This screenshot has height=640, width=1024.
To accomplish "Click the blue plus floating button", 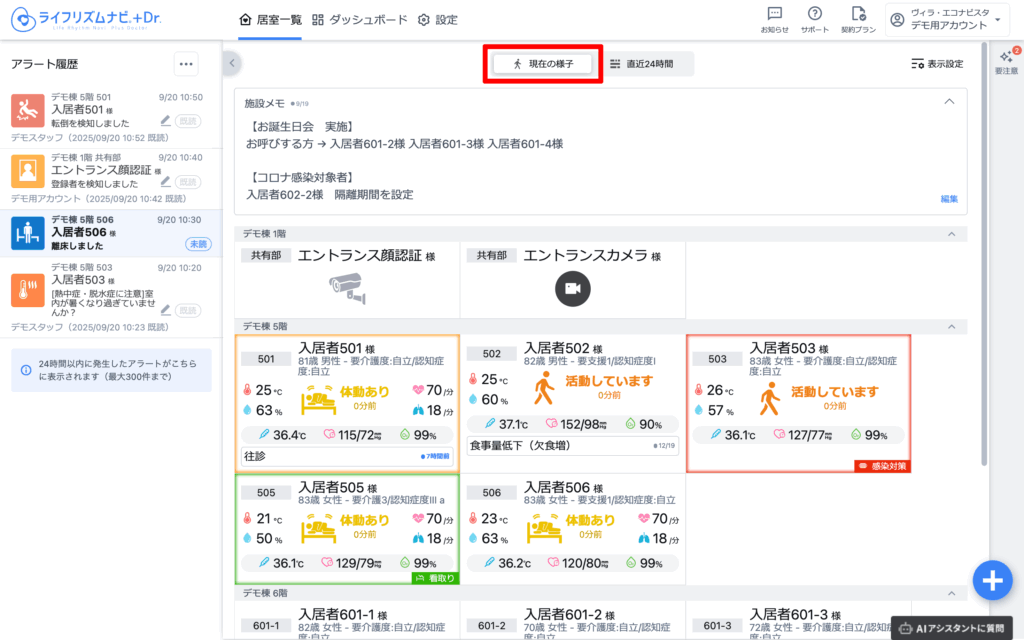I will point(992,580).
